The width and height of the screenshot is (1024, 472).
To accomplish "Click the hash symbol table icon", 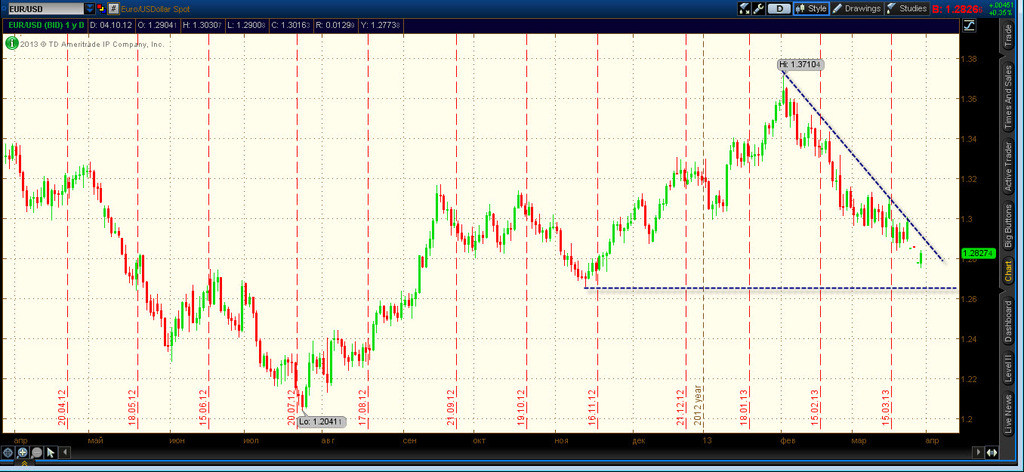I will coord(113,8).
